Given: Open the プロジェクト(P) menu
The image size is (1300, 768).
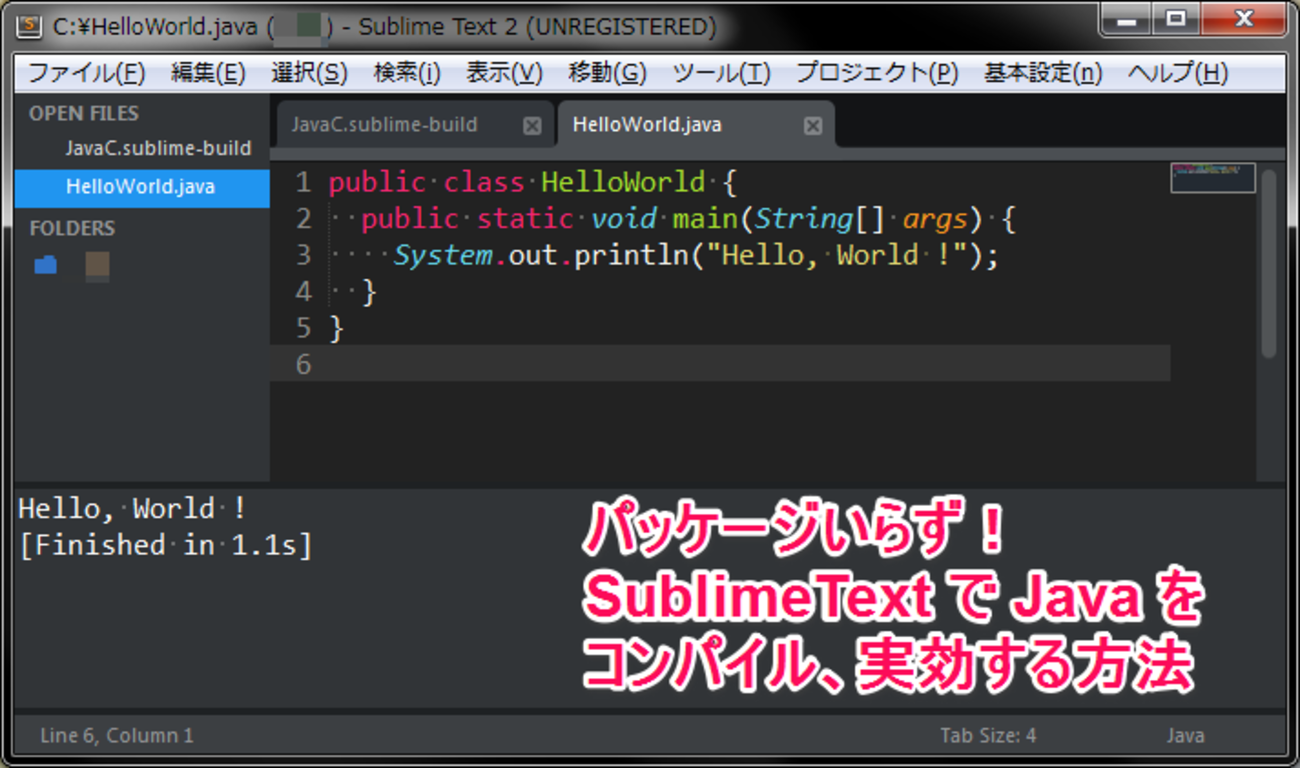Looking at the screenshot, I should point(877,73).
